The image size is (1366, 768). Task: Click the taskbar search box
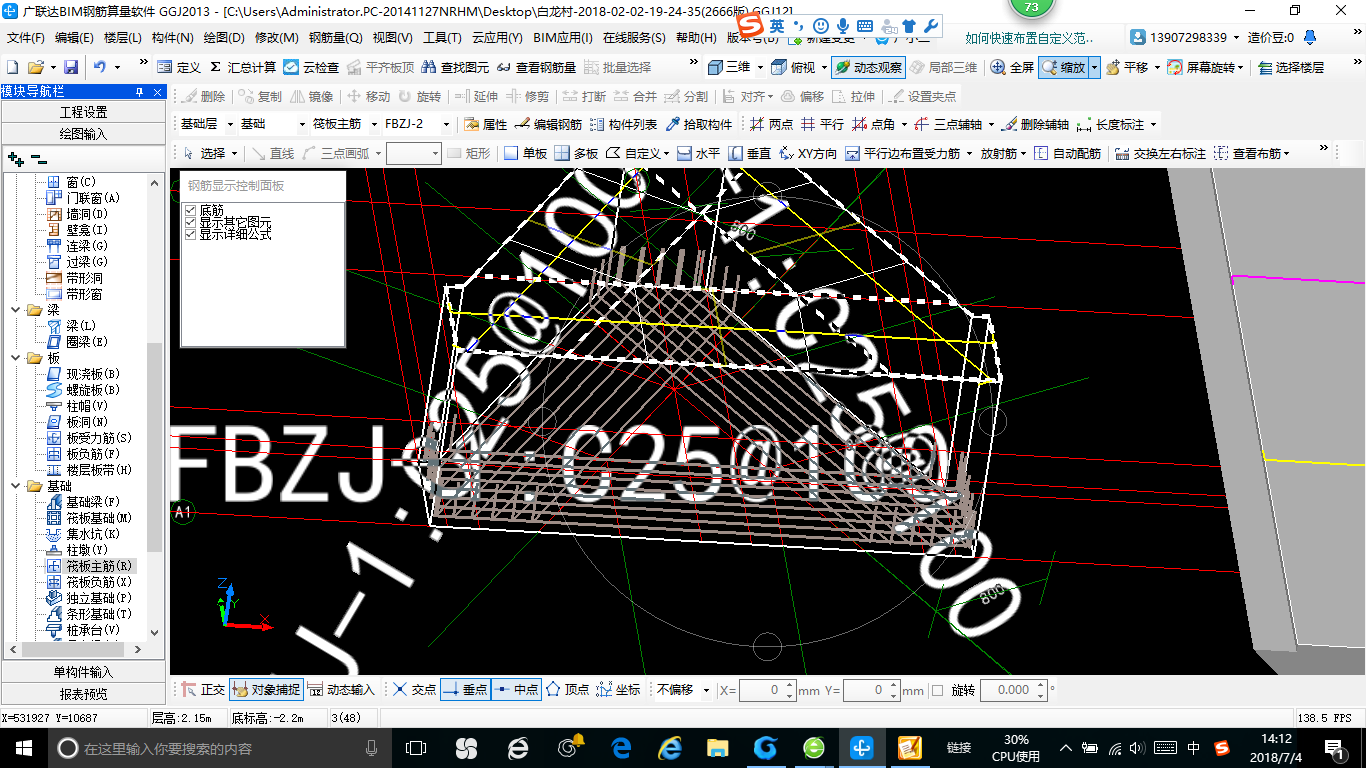[218, 748]
